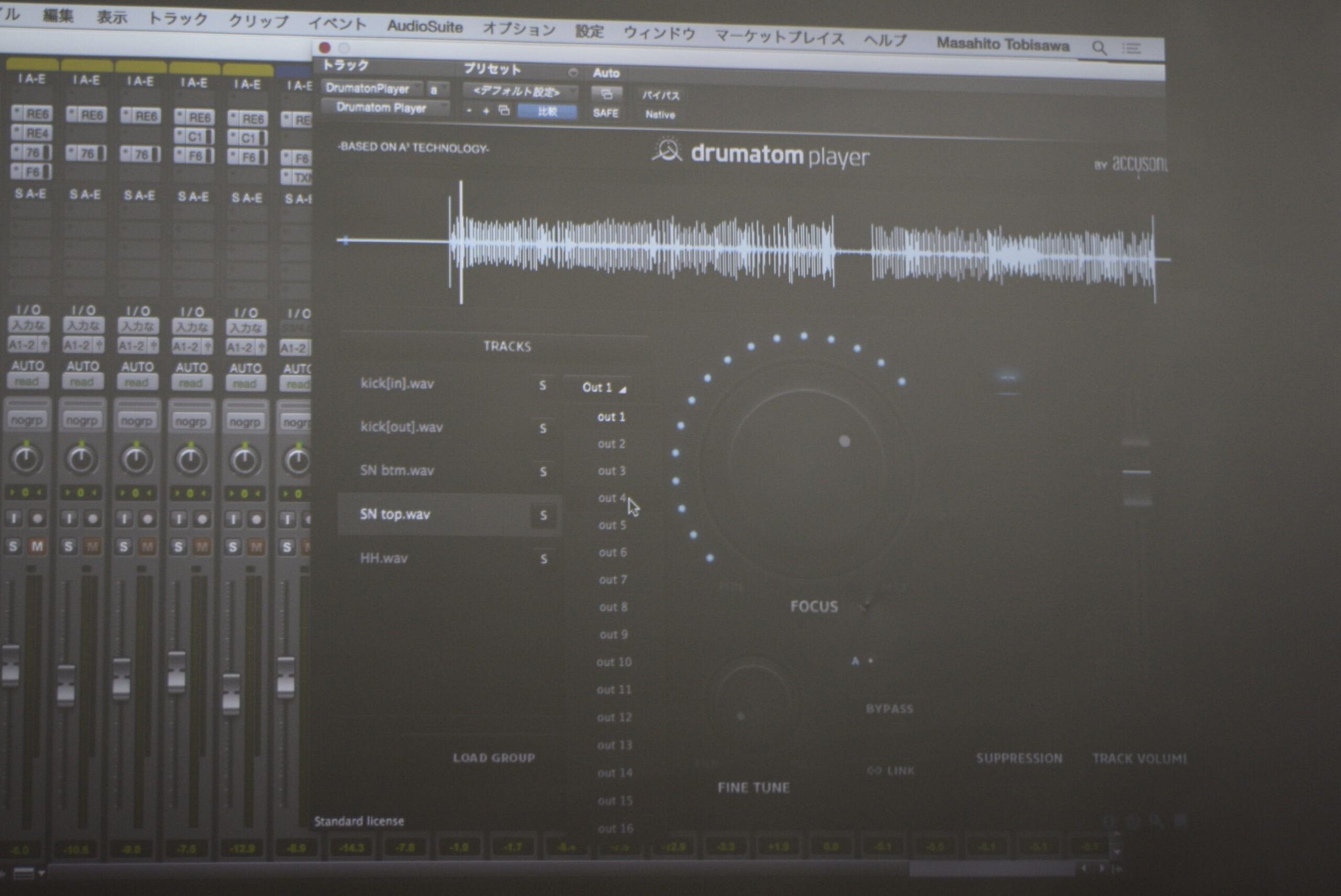1341x896 pixels.
Task: Open the TX insert slot in mixer
Action: tap(297, 178)
